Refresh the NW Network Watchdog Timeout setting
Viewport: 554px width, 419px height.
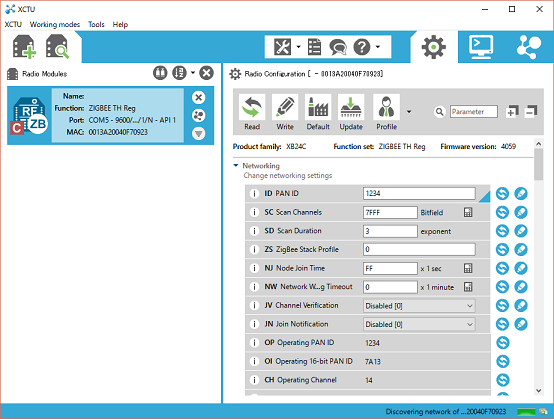pos(502,287)
